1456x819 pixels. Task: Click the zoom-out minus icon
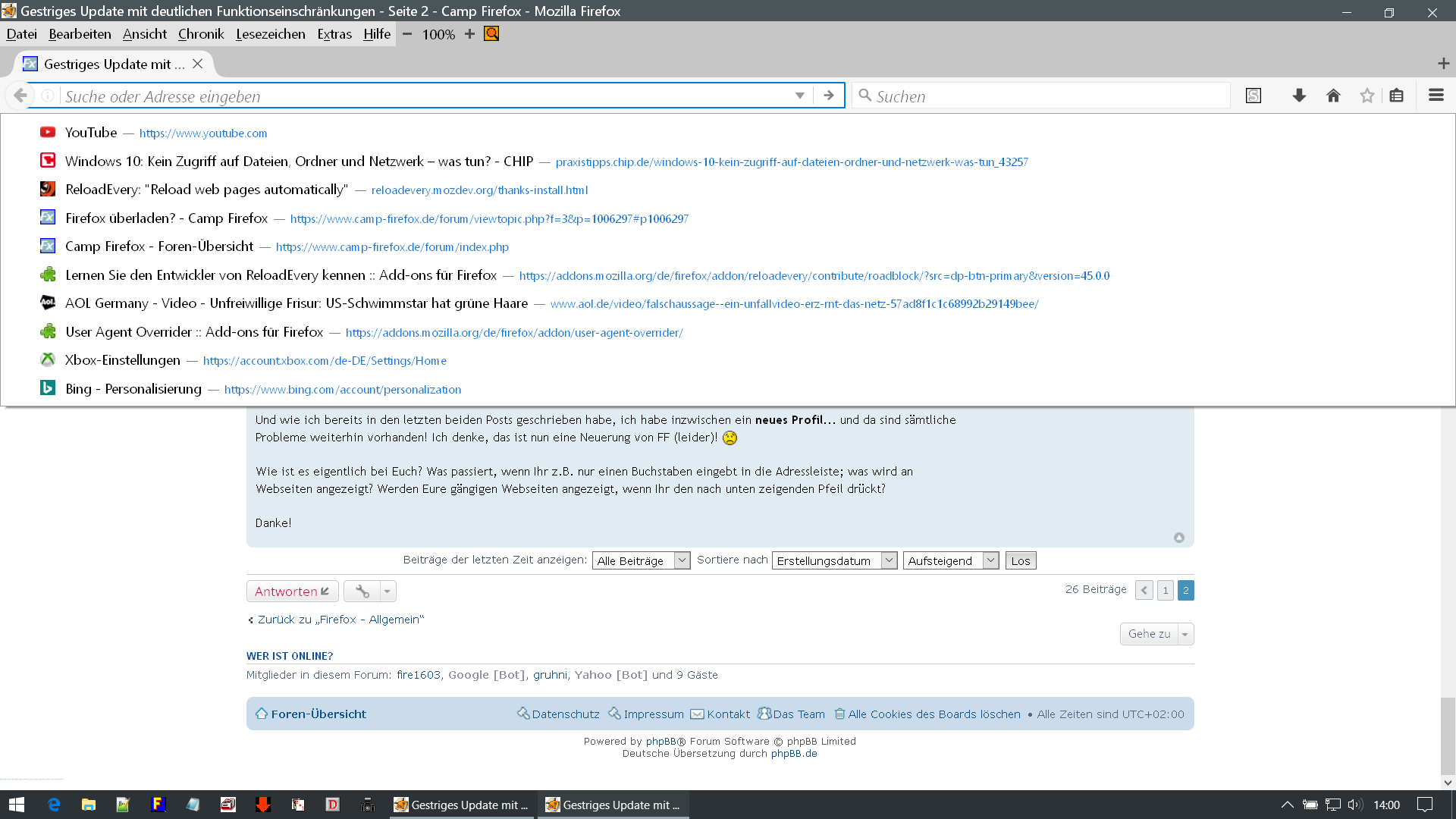point(407,34)
